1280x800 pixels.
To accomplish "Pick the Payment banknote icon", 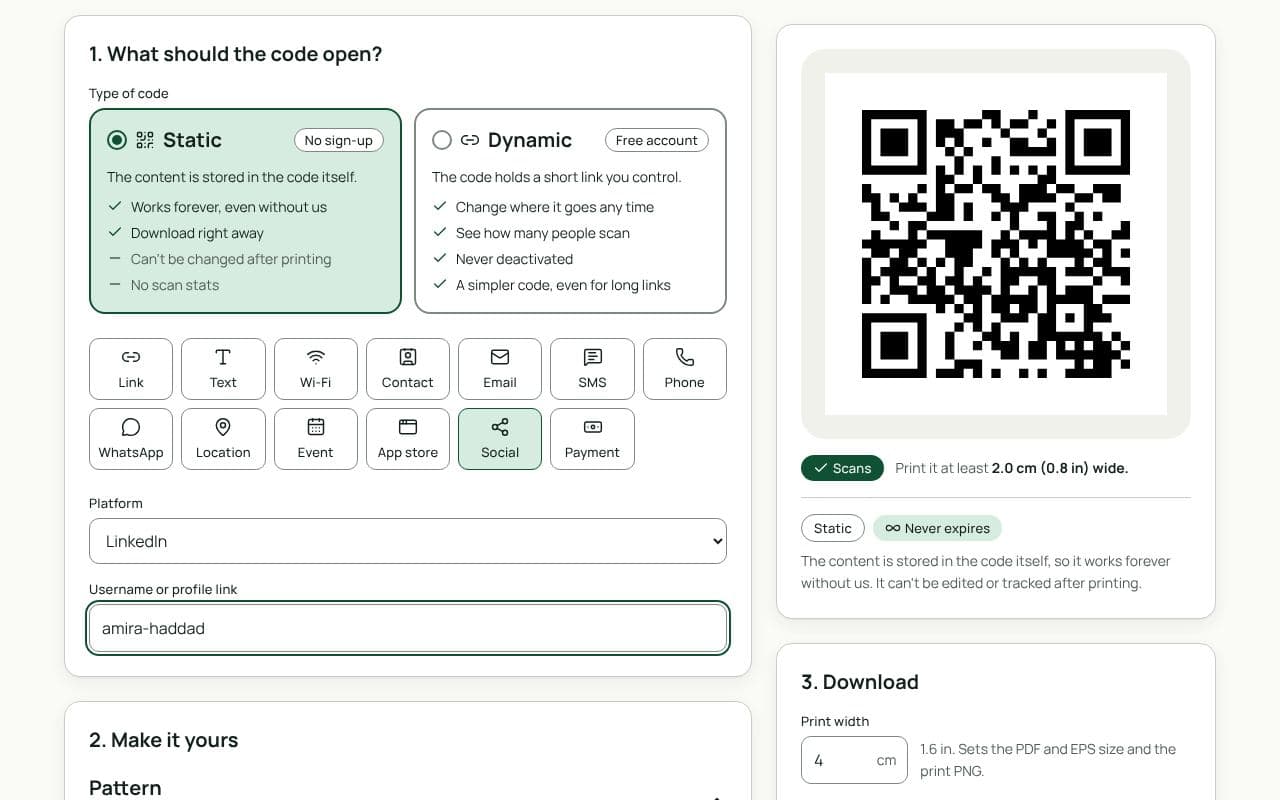I will tap(592, 427).
